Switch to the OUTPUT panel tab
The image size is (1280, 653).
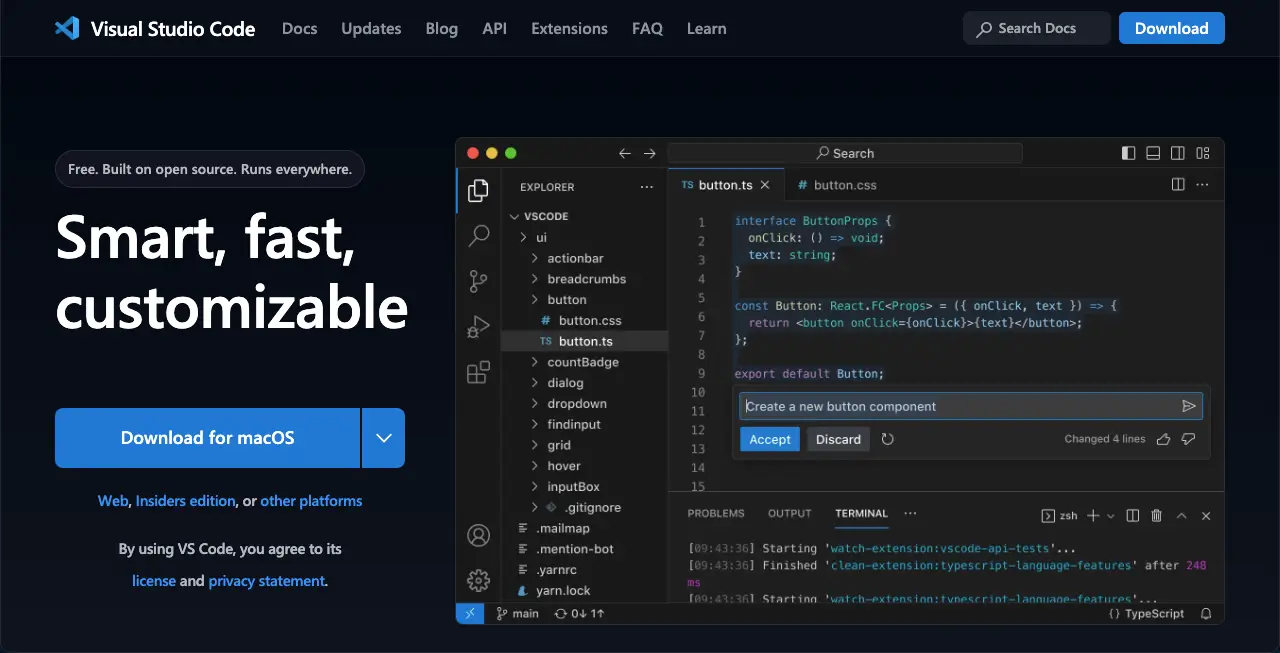[x=790, y=514]
